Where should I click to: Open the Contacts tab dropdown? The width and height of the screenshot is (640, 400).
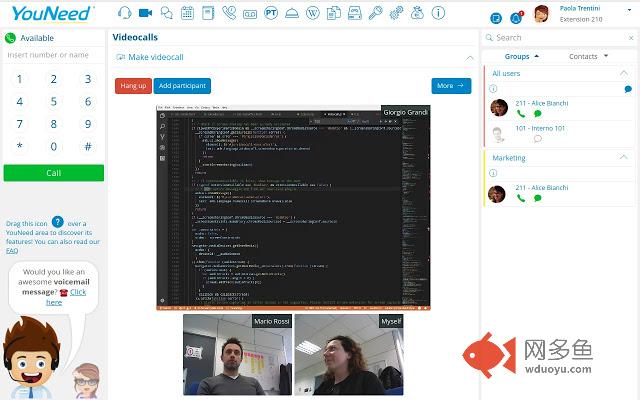[588, 56]
